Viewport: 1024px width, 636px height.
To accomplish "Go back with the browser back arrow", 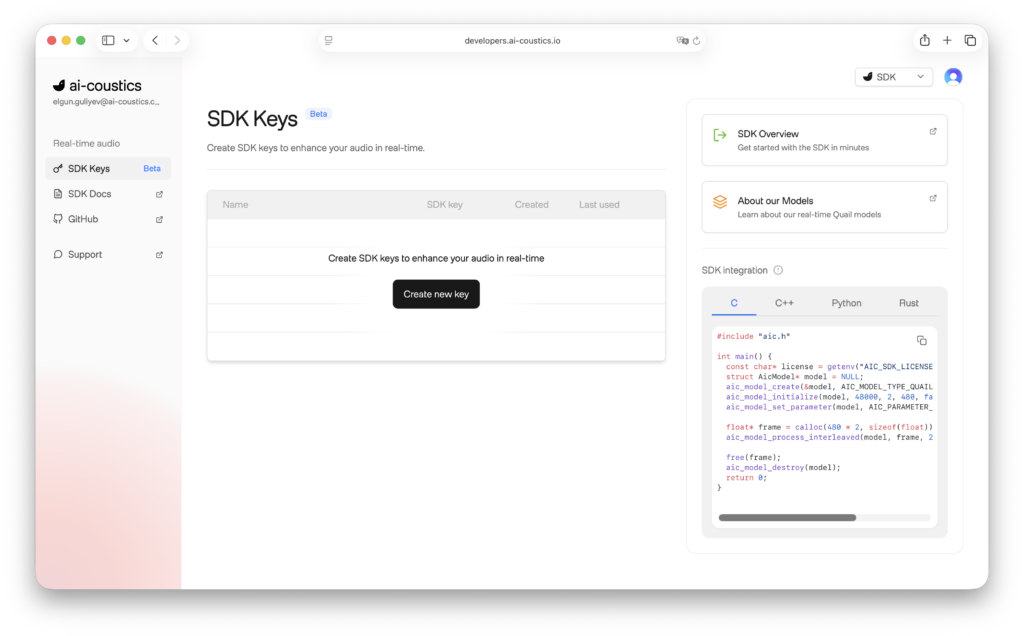I will pyautogui.click(x=155, y=40).
